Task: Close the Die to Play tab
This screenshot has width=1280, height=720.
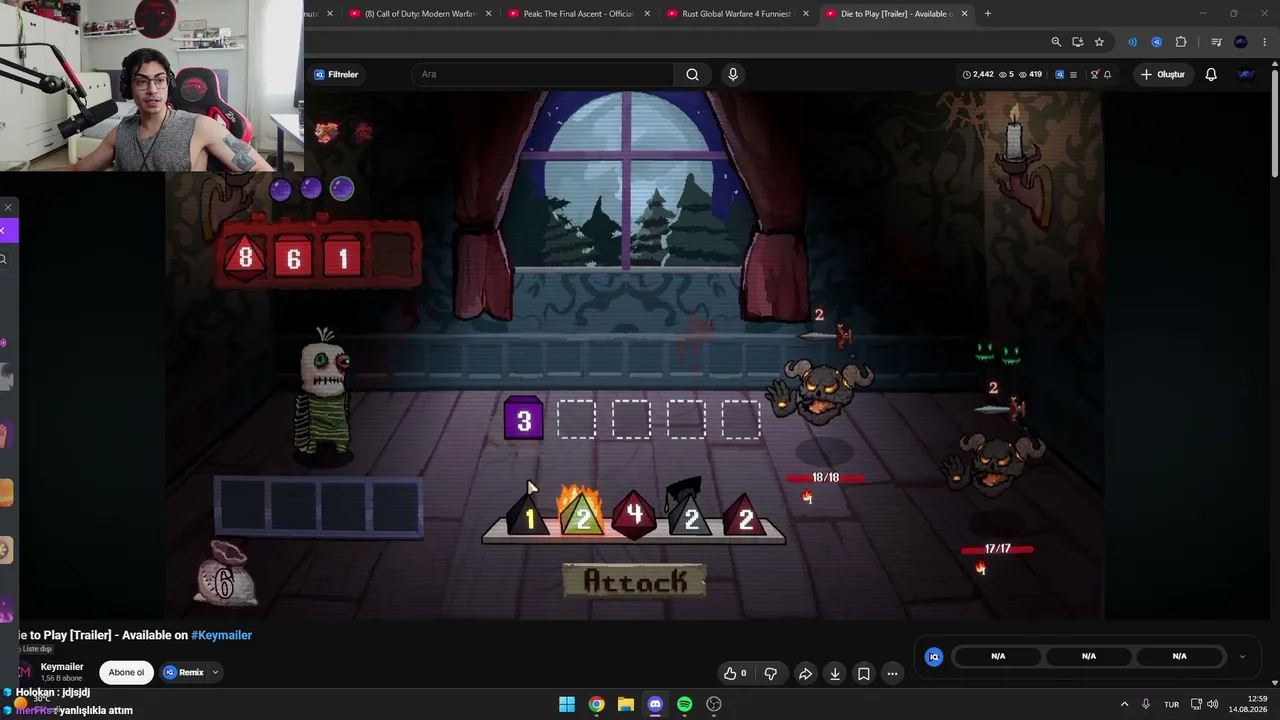Action: coord(964,14)
